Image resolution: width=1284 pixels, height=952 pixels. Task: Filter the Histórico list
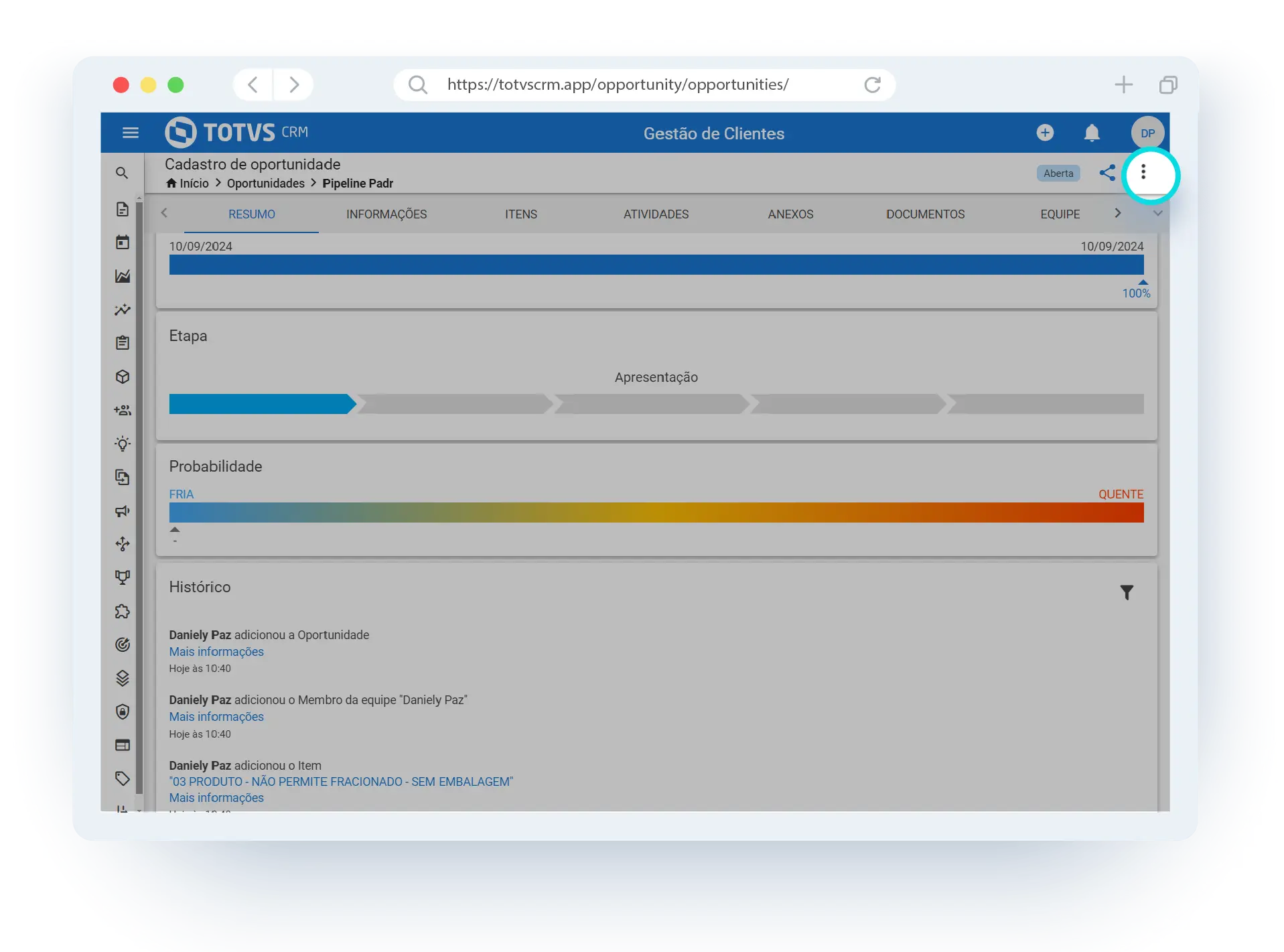(1127, 592)
